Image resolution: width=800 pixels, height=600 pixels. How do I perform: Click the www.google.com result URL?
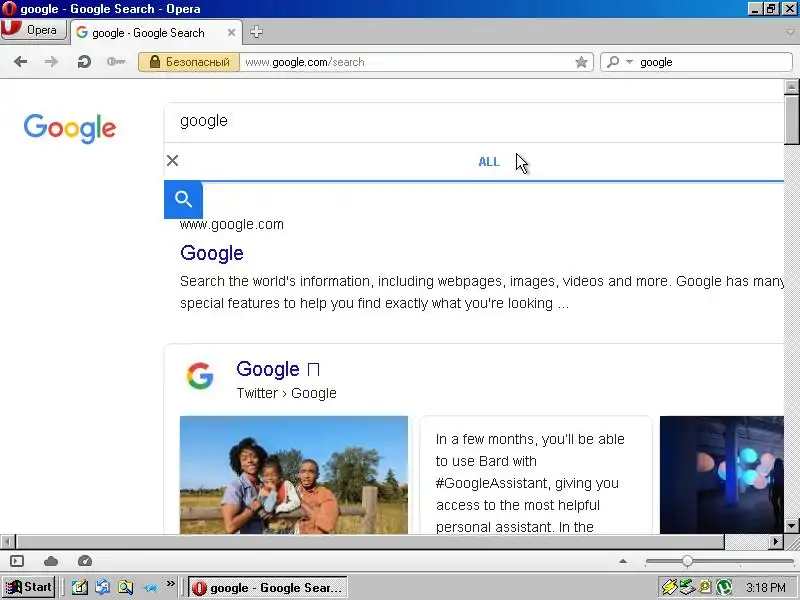[232, 224]
